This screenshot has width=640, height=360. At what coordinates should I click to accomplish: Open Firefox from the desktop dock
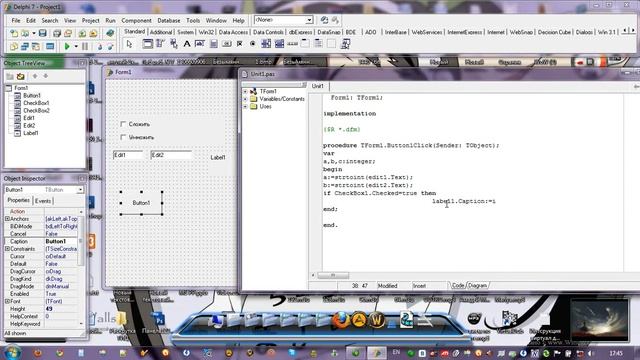[340, 320]
